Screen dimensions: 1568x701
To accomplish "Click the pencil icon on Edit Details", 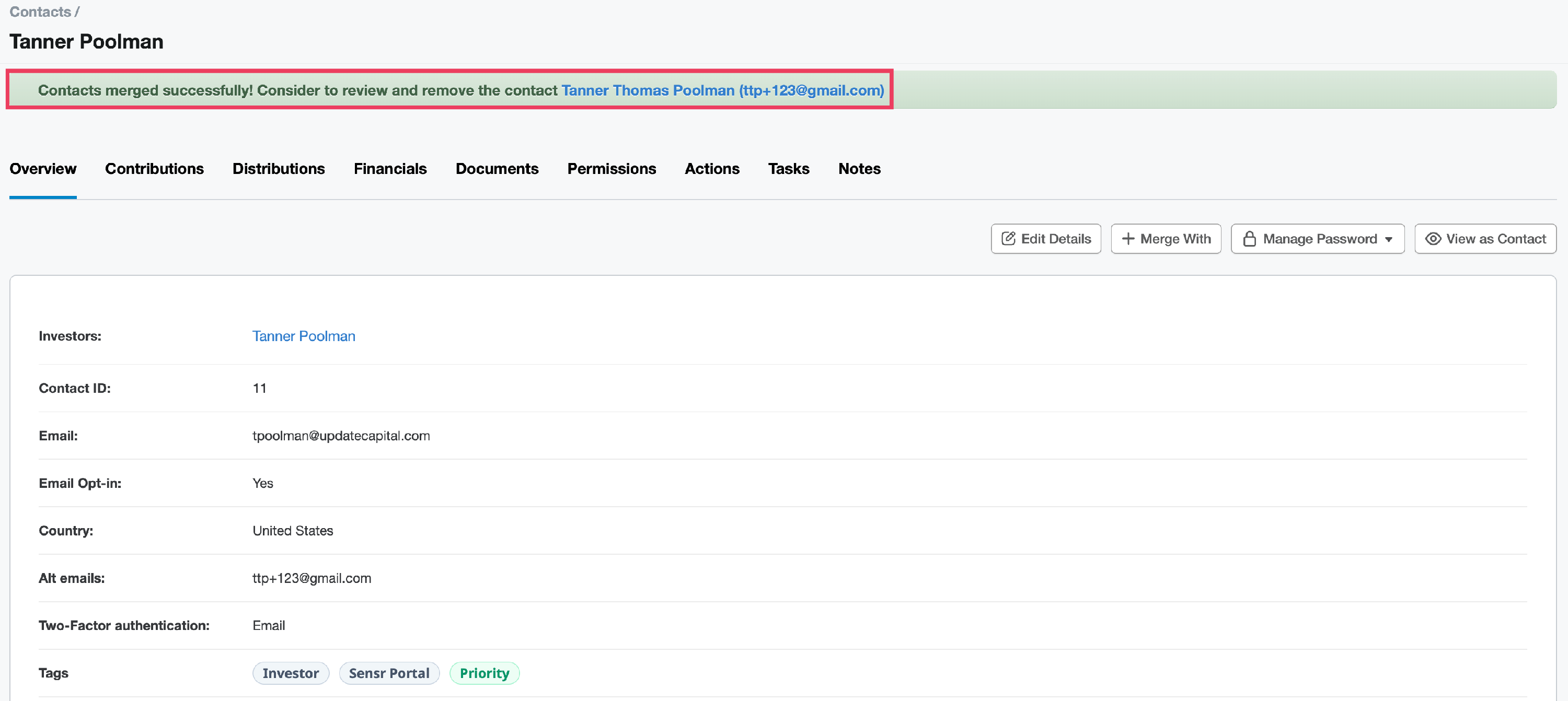I will pyautogui.click(x=1008, y=239).
